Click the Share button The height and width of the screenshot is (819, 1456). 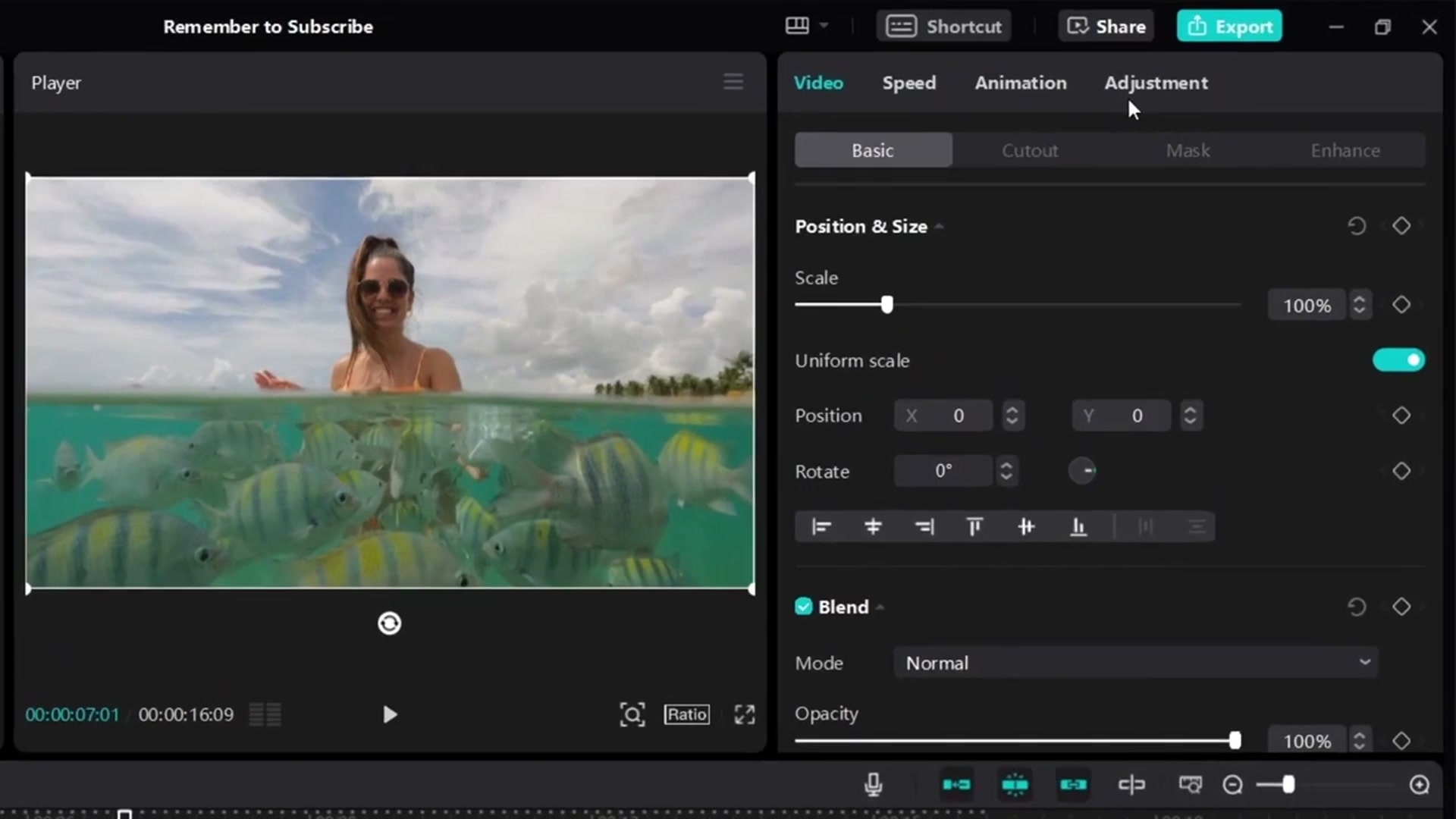click(x=1106, y=27)
